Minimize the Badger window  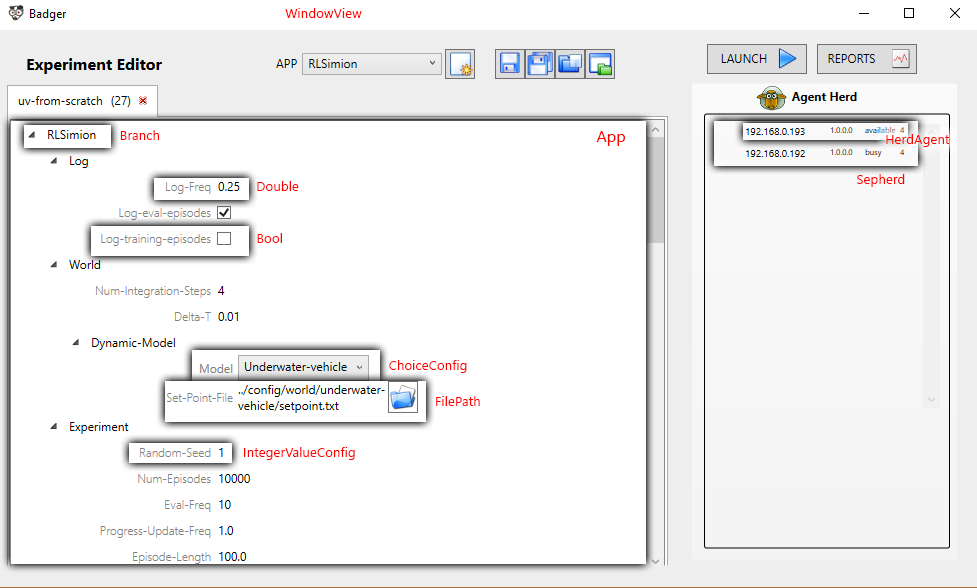(864, 13)
